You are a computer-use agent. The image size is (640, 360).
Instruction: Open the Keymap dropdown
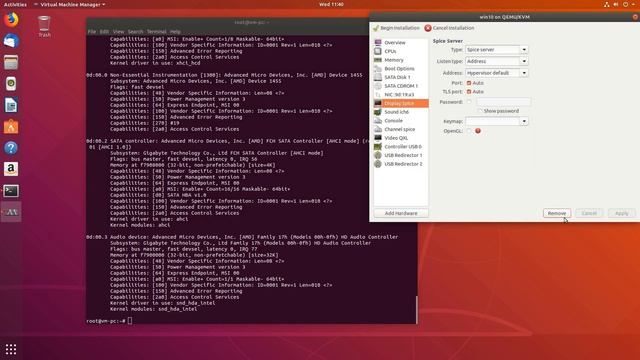[x=497, y=121]
